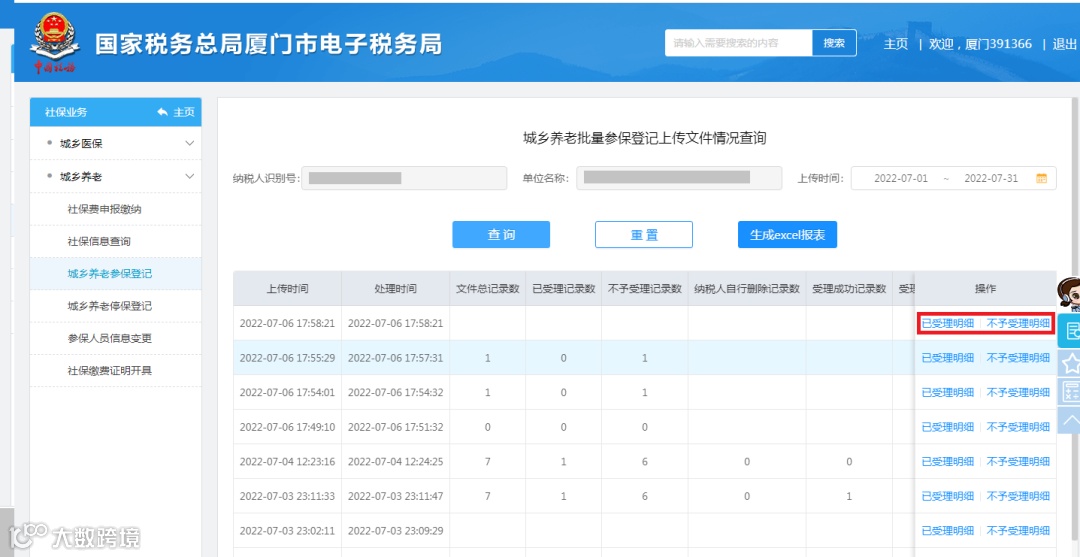Image resolution: width=1080 pixels, height=557 pixels.
Task: Click the 受理成功记录数 column header
Action: (x=849, y=288)
